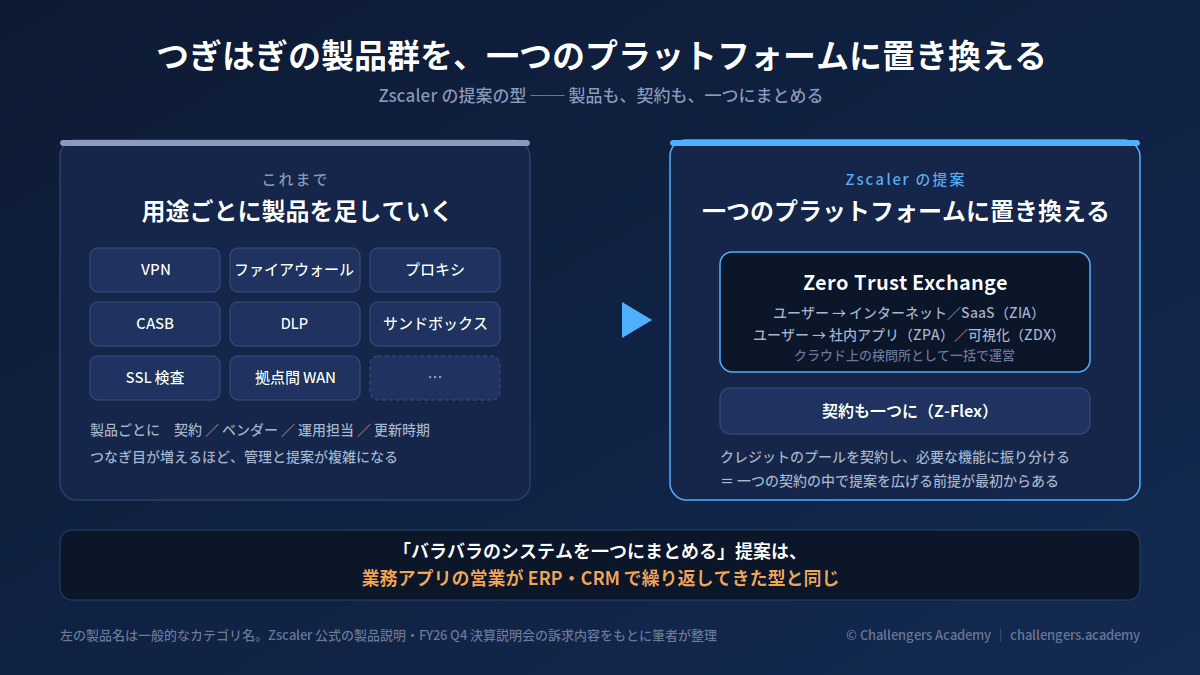
Task: Select the CASB product box
Action: point(155,324)
